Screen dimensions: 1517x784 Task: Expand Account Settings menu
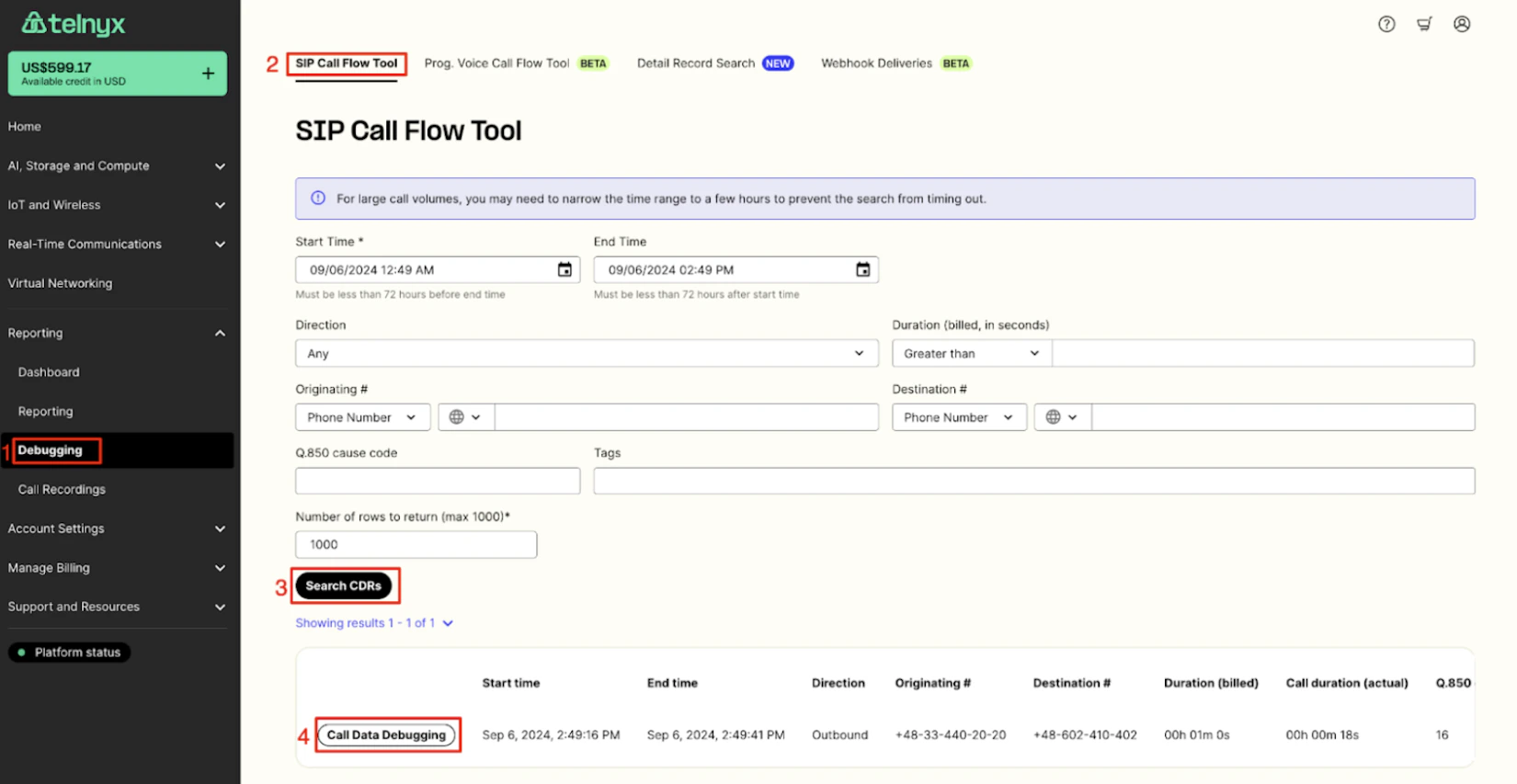[117, 528]
